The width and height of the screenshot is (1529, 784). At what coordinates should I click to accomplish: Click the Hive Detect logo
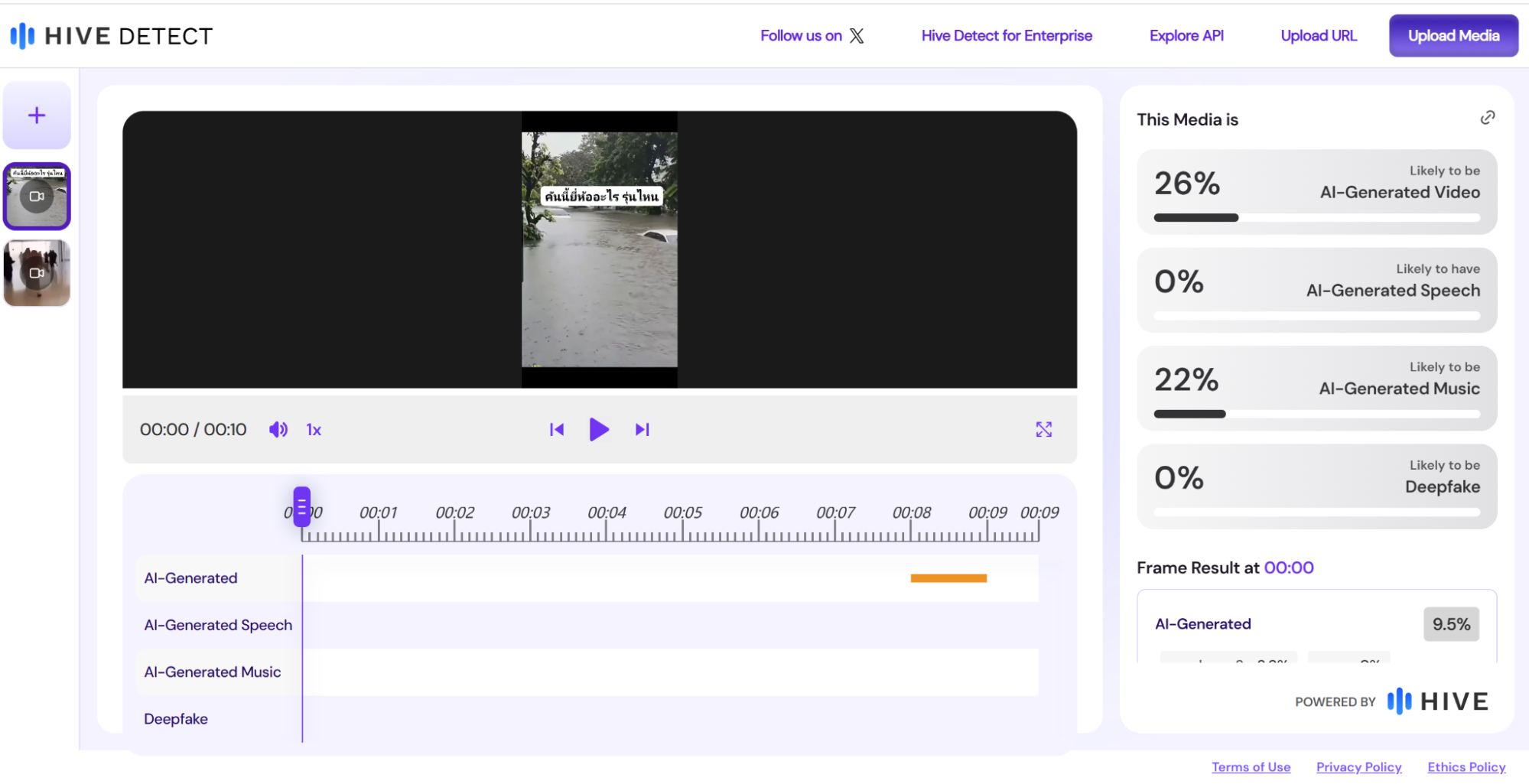pos(112,36)
